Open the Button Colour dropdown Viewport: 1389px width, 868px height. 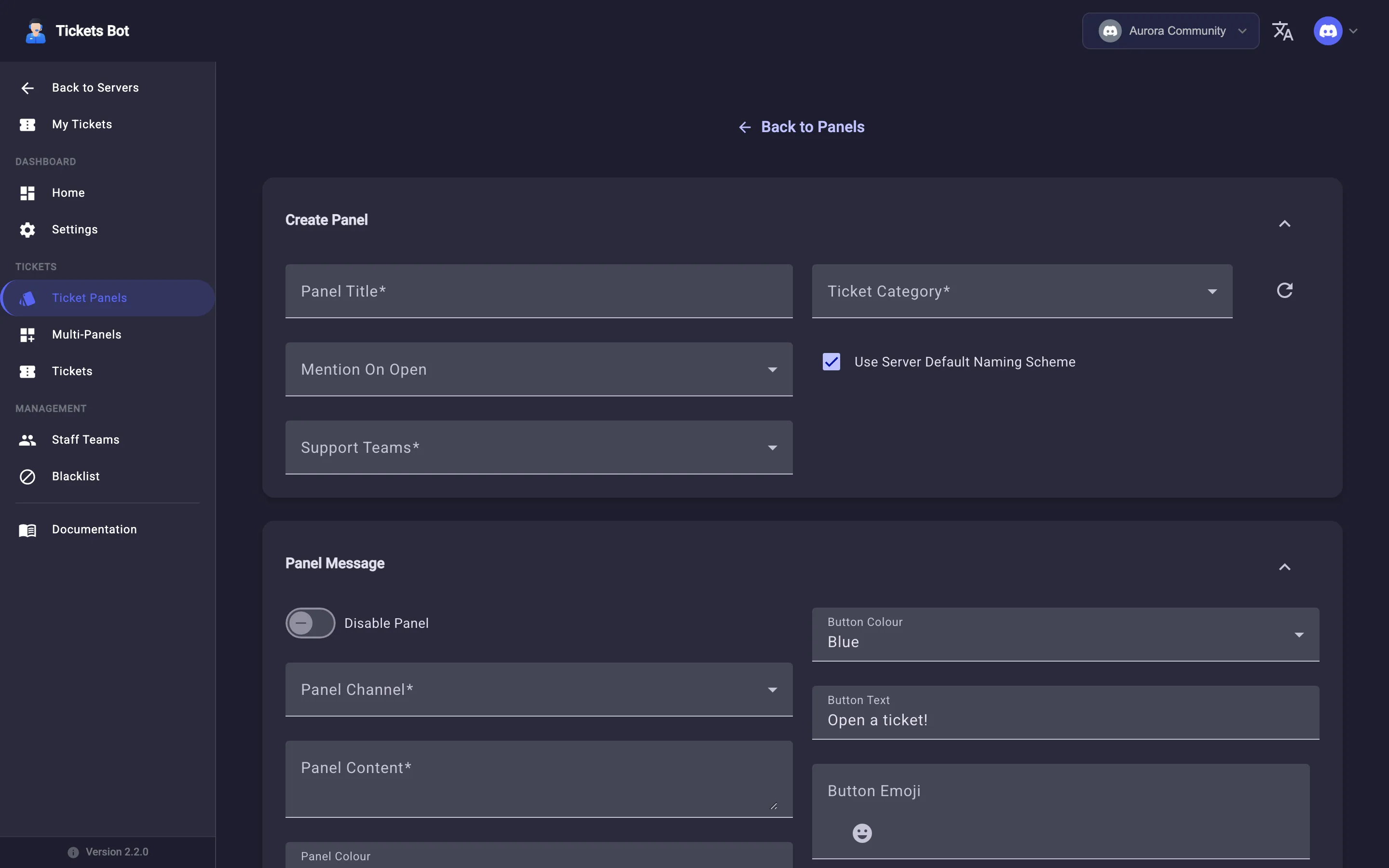pyautogui.click(x=1065, y=634)
